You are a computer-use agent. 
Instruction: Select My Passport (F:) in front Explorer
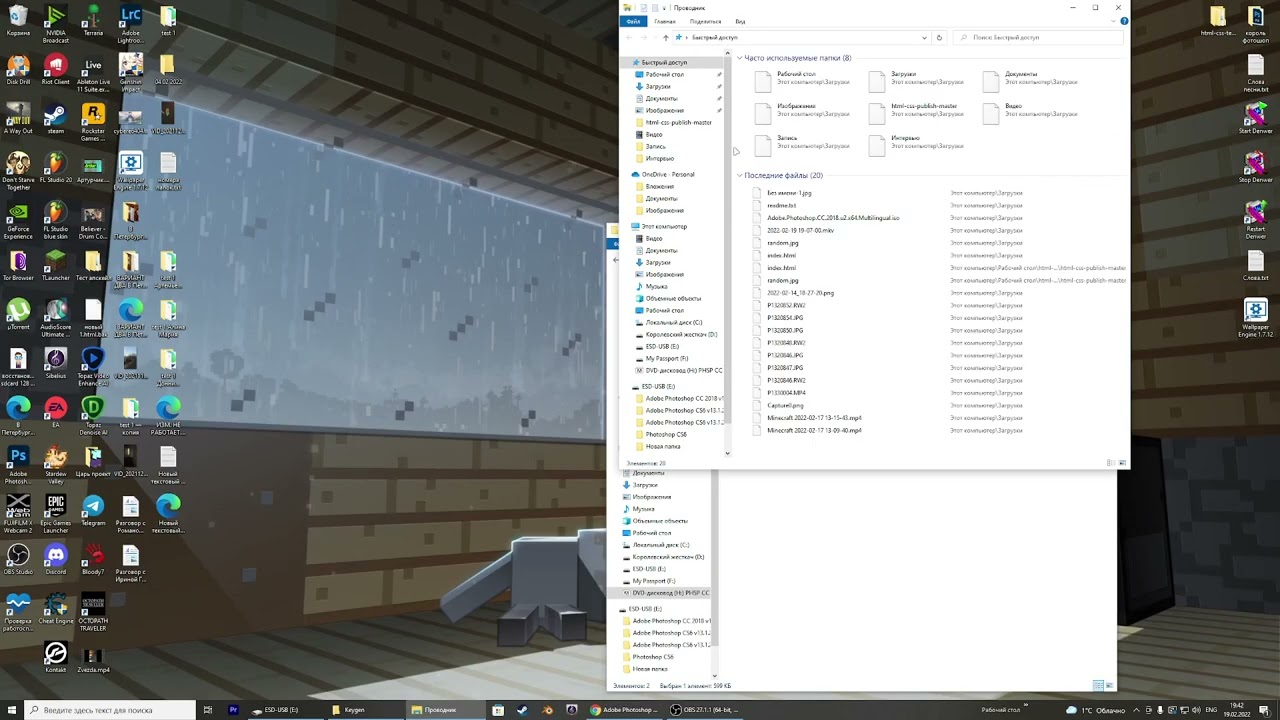(666, 358)
